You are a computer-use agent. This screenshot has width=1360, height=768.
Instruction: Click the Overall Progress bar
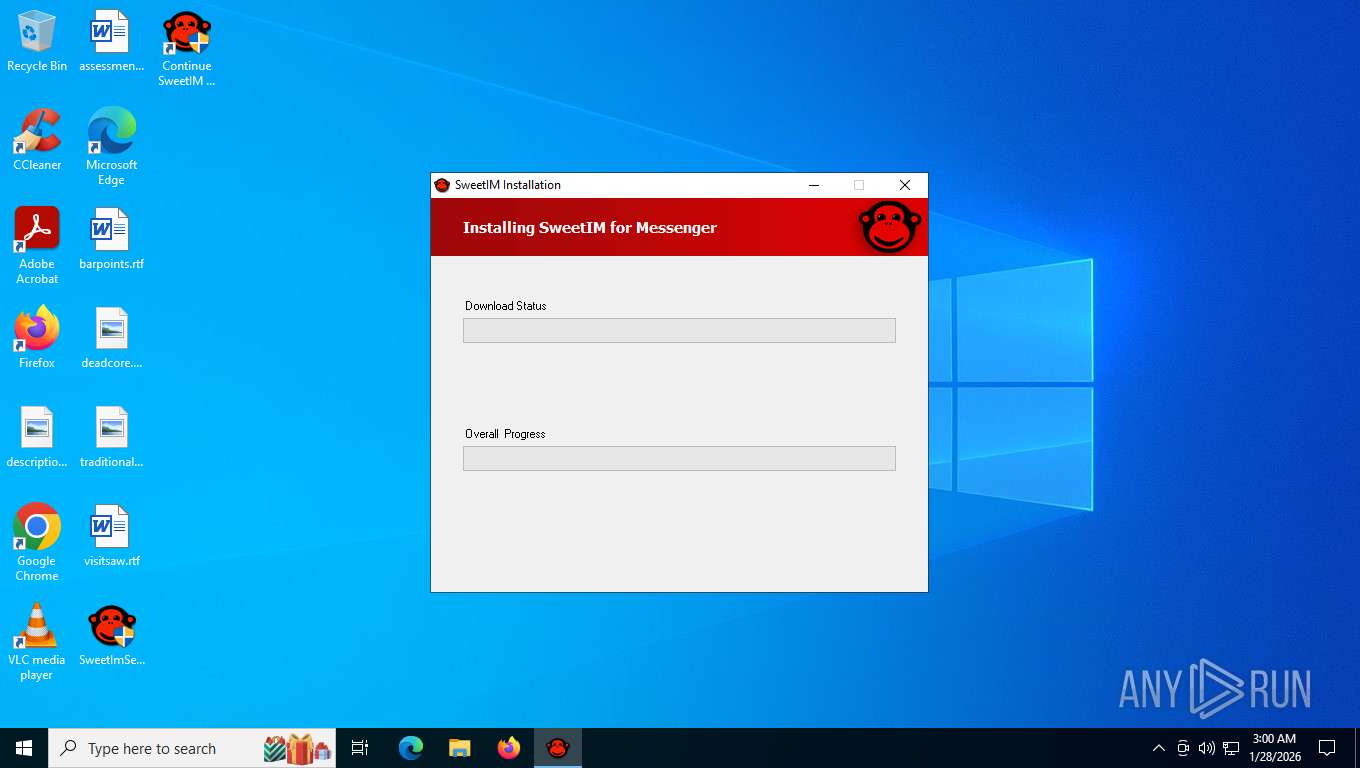tap(679, 458)
